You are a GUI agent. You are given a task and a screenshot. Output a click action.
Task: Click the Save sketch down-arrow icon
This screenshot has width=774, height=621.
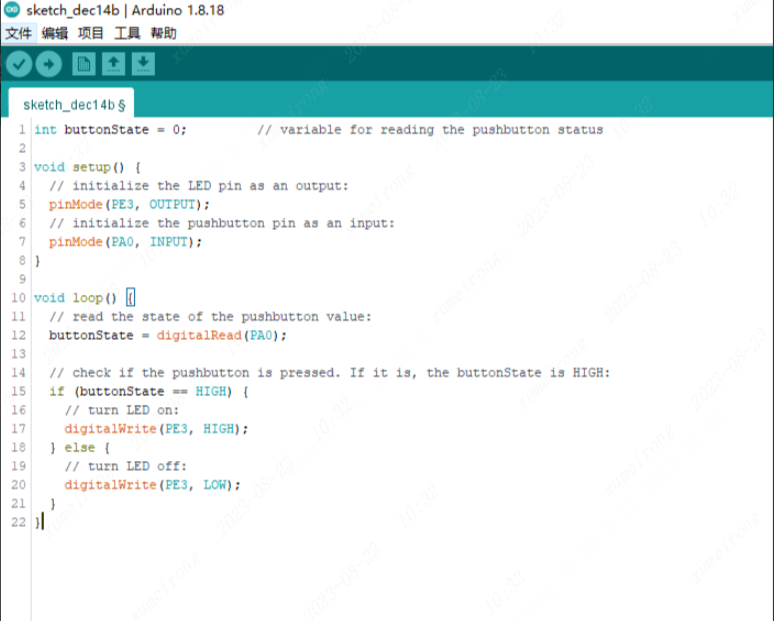(x=144, y=65)
